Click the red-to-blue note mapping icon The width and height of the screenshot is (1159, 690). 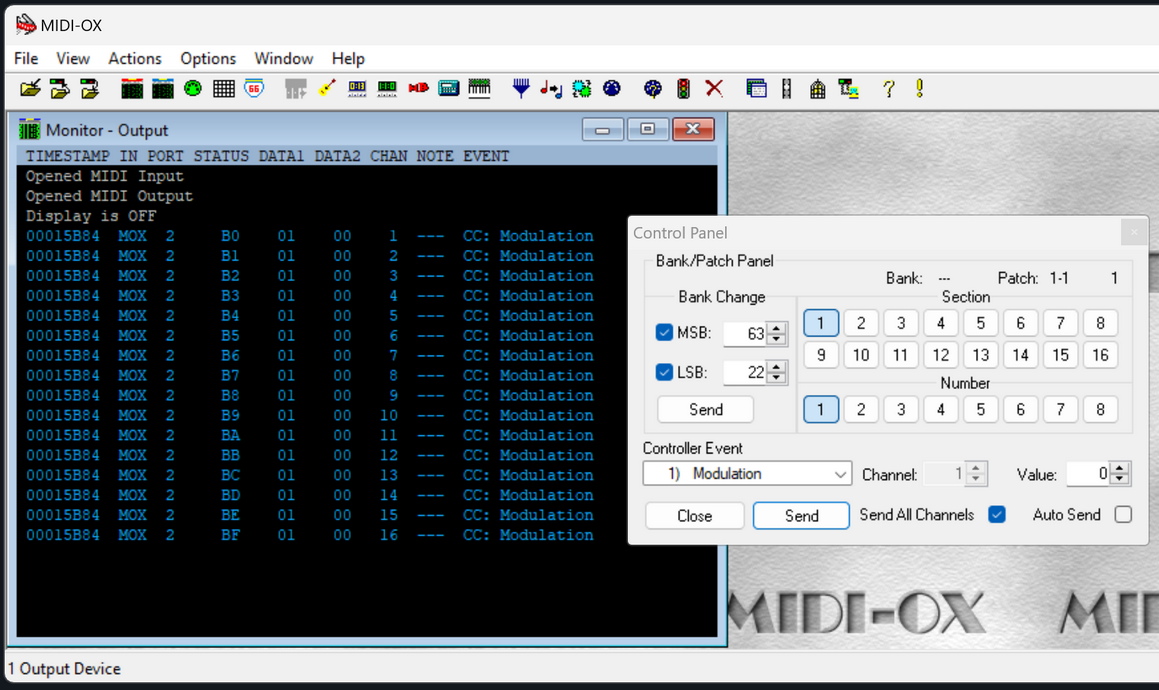[551, 89]
